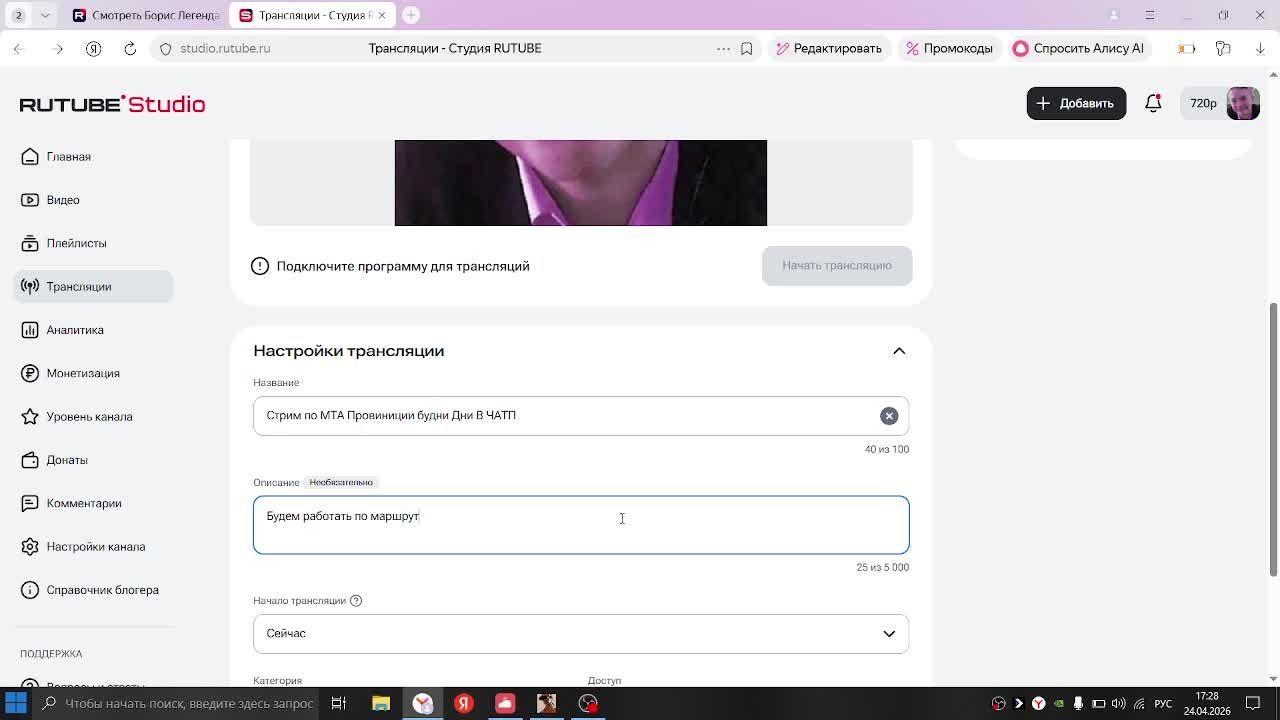1280x720 pixels.
Task: Open the Yandex home button
Action: pos(93,48)
